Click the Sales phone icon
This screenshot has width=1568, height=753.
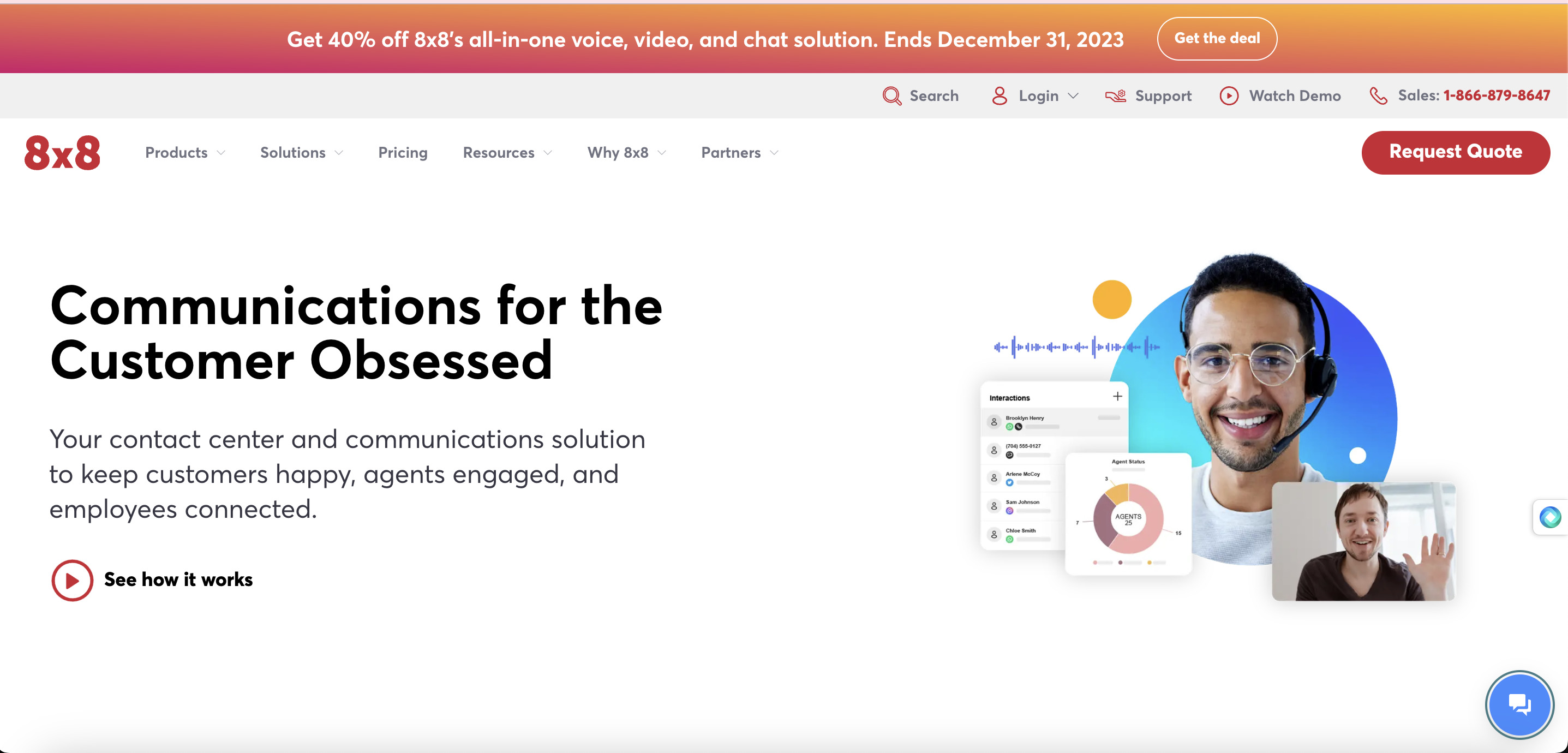[1379, 95]
